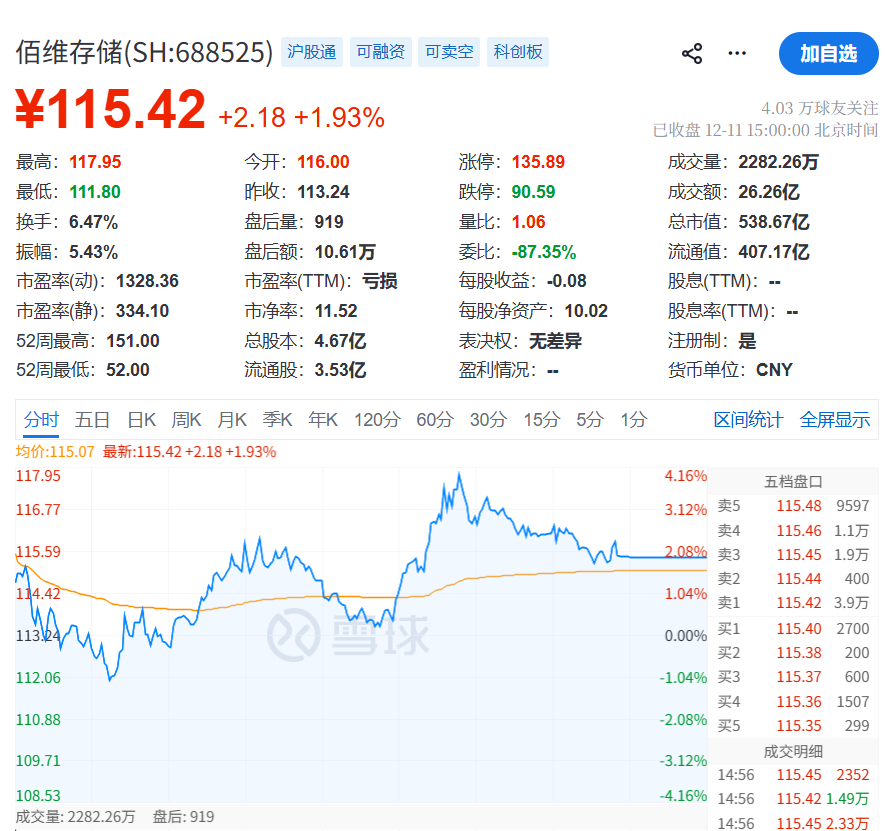The width and height of the screenshot is (885, 831).
Task: Switch to the 1分 interval tab
Action: 633,420
